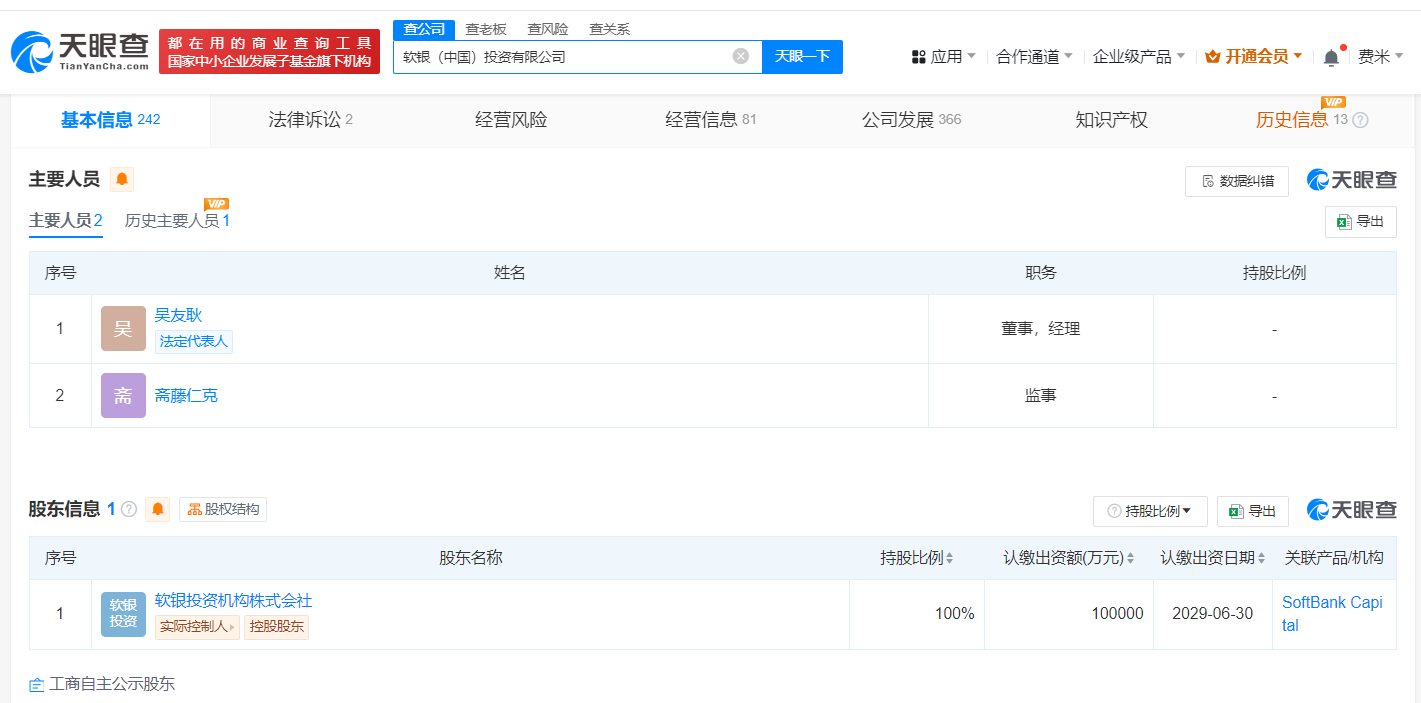The image size is (1421, 703).
Task: Click the 董事，经理 position cell
Action: pyautogui.click(x=1041, y=329)
